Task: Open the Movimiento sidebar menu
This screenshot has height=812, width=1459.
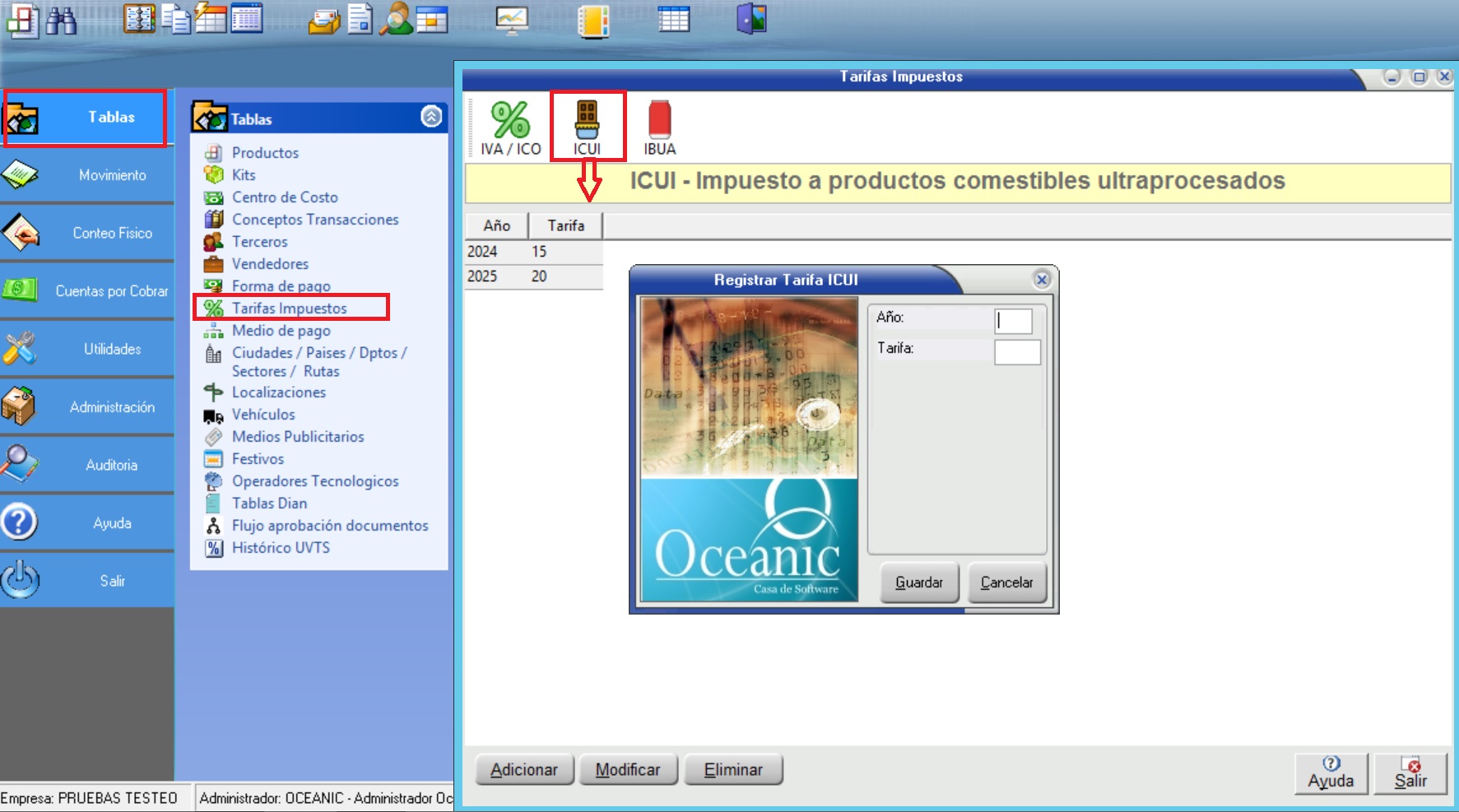Action: pos(112,175)
